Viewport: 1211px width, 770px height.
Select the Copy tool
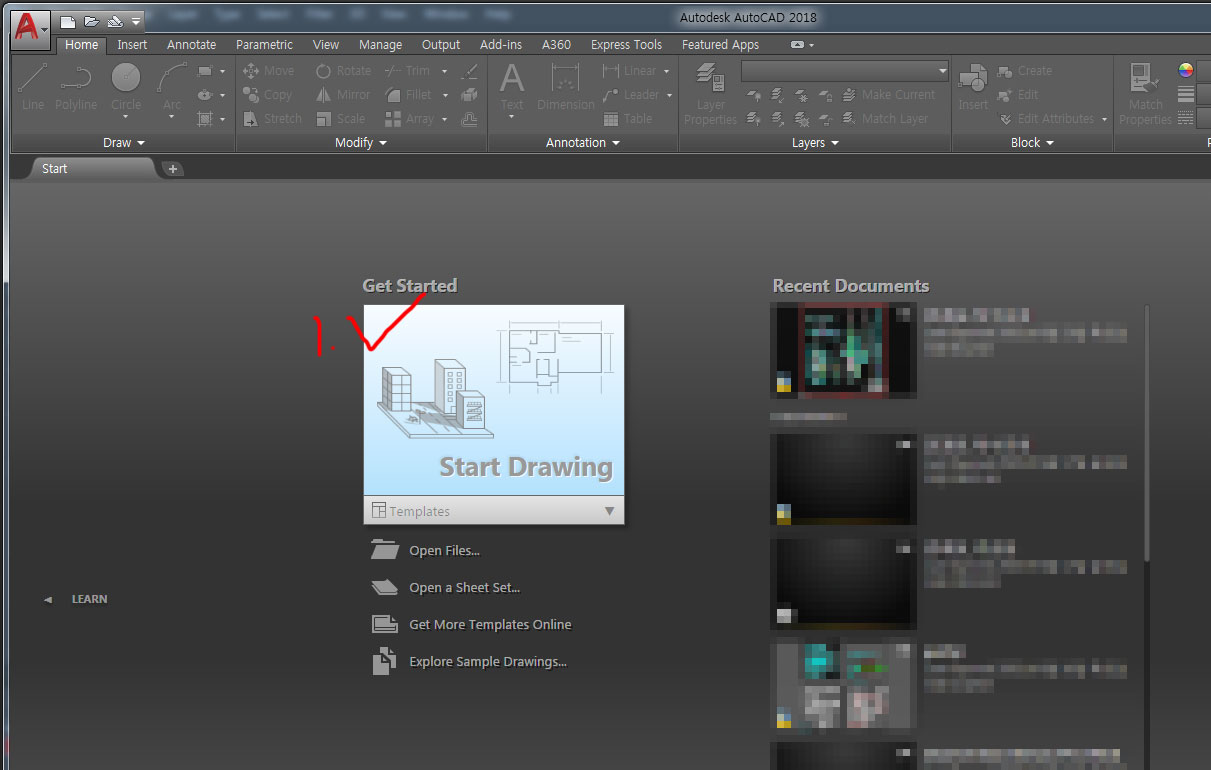pos(267,95)
